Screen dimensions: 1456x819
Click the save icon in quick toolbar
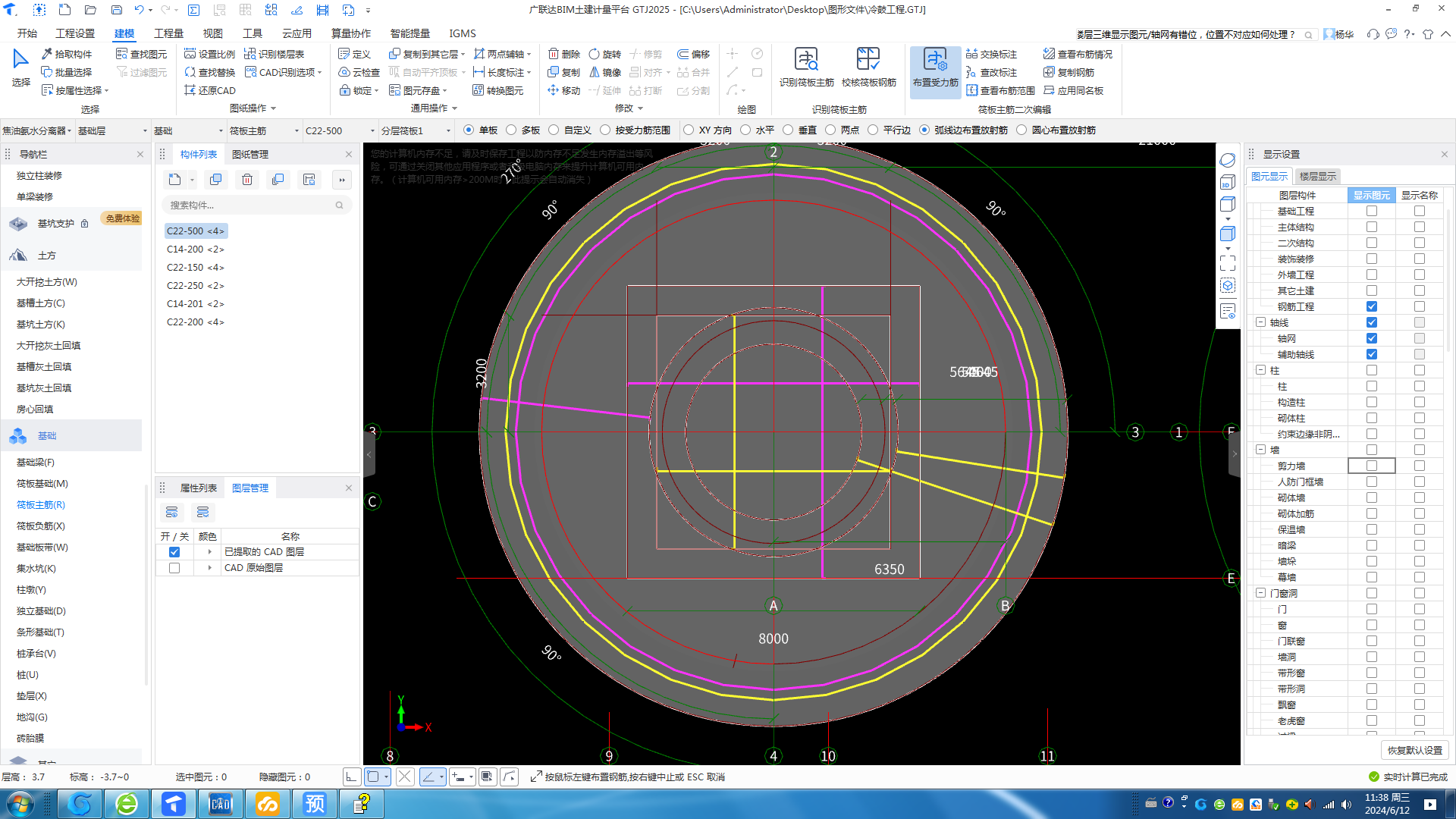coord(117,10)
